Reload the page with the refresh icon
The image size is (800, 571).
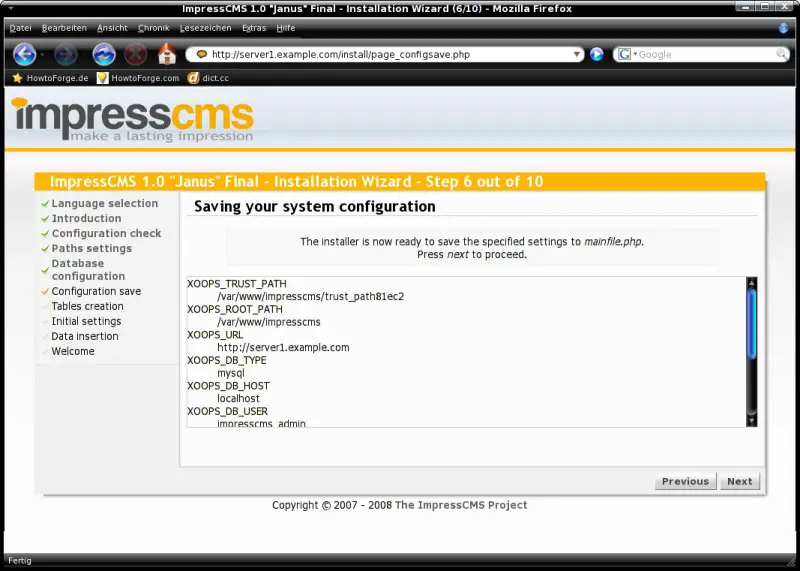pos(104,54)
